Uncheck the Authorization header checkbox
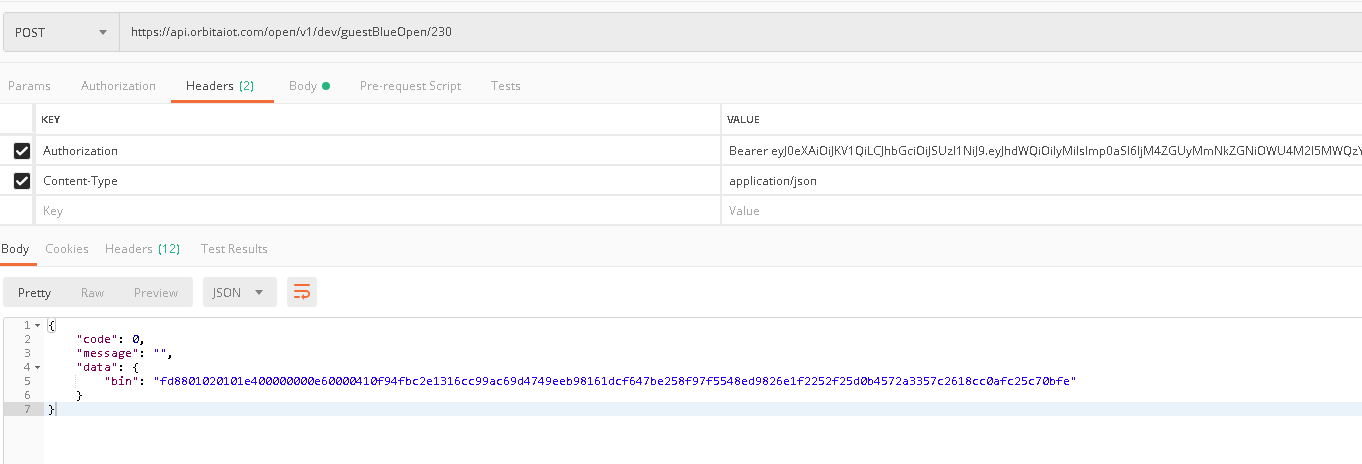 pos(21,150)
